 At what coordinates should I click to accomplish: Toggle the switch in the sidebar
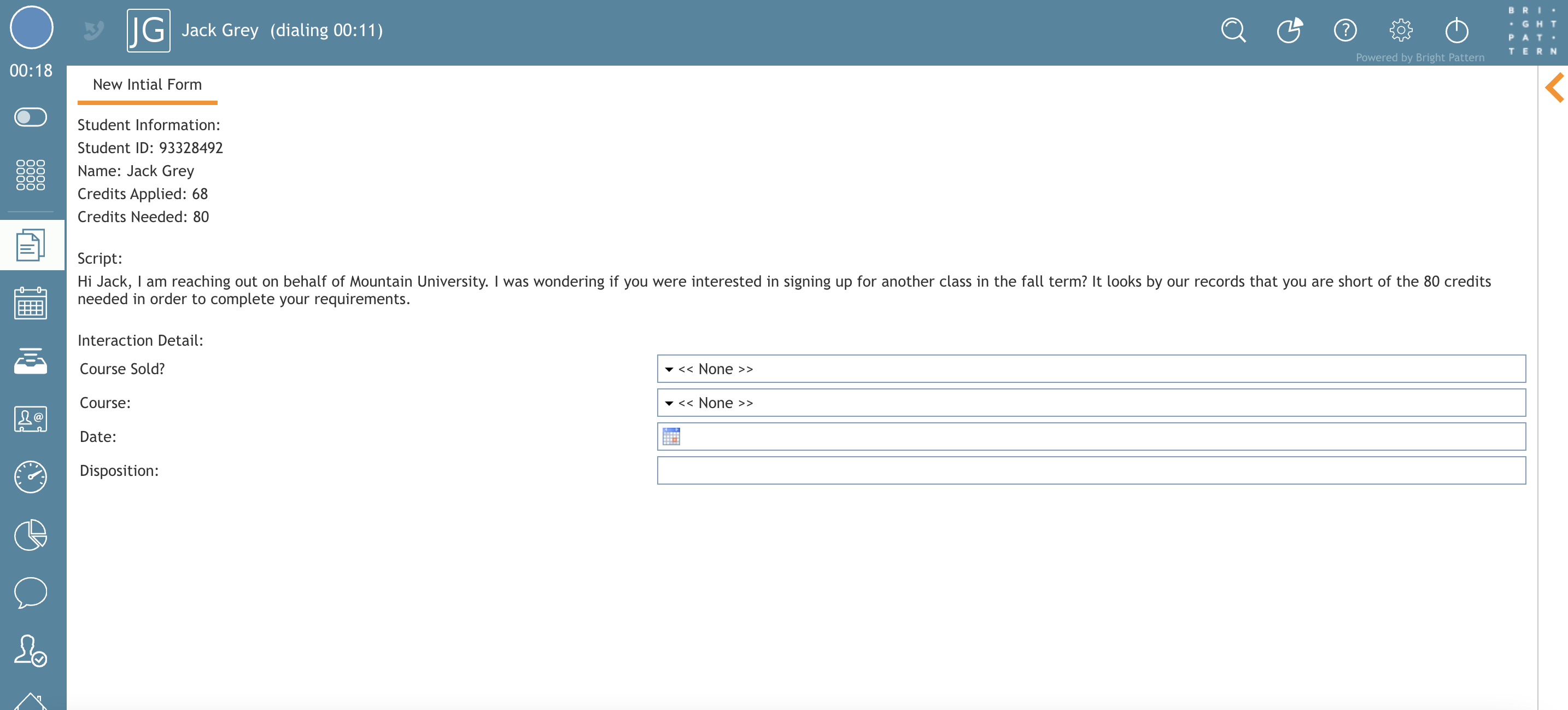(x=31, y=117)
